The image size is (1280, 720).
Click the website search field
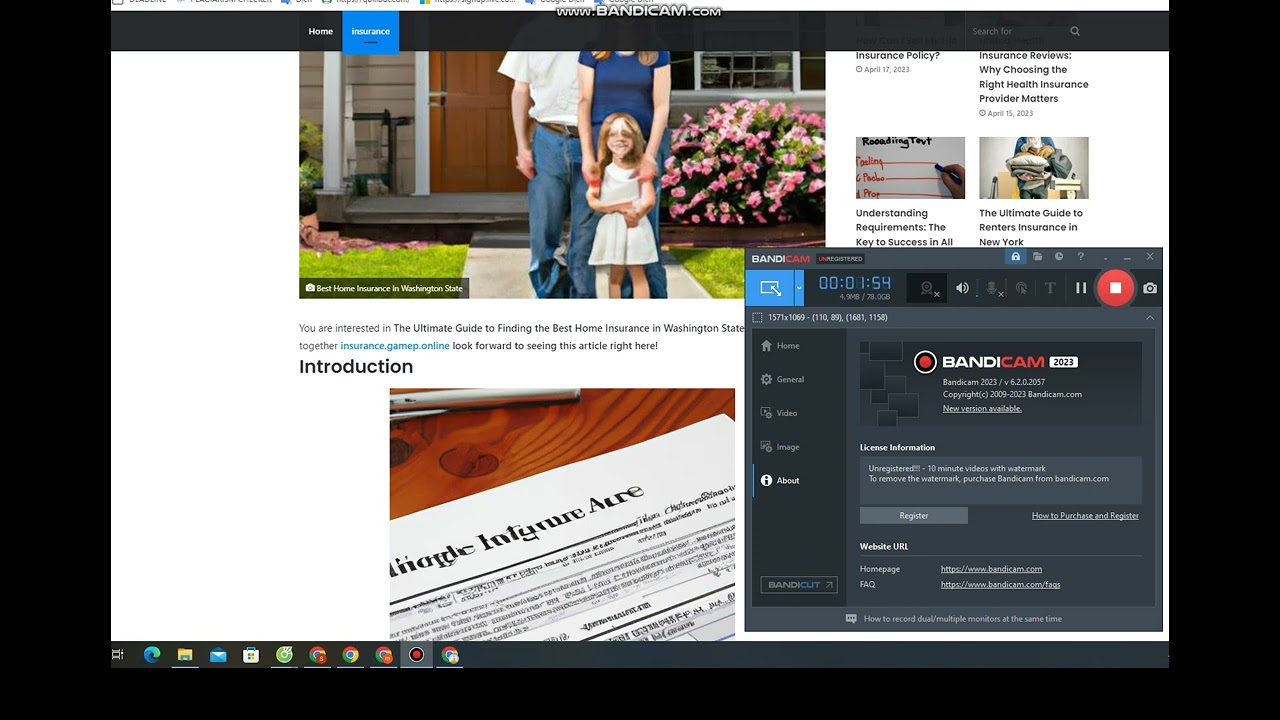click(1014, 32)
